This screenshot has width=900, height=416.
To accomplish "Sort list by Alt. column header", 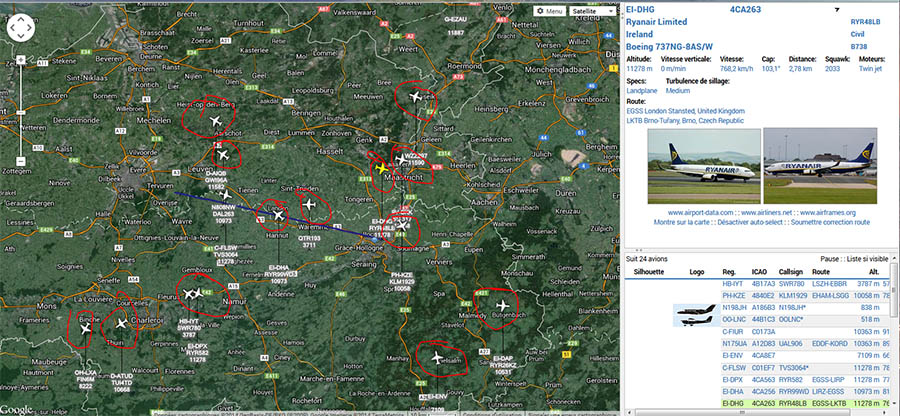I will click(874, 272).
